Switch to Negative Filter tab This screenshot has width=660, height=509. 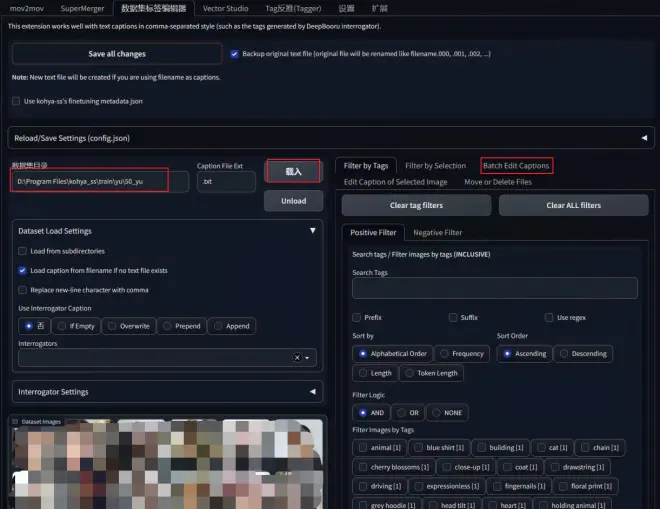point(437,232)
